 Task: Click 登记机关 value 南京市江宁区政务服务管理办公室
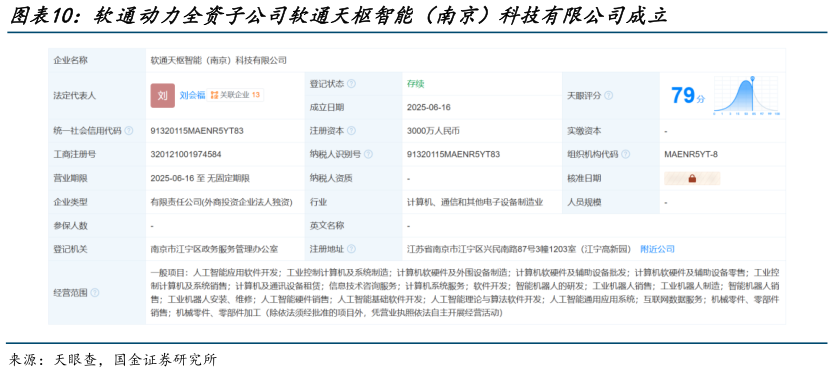tap(215, 249)
